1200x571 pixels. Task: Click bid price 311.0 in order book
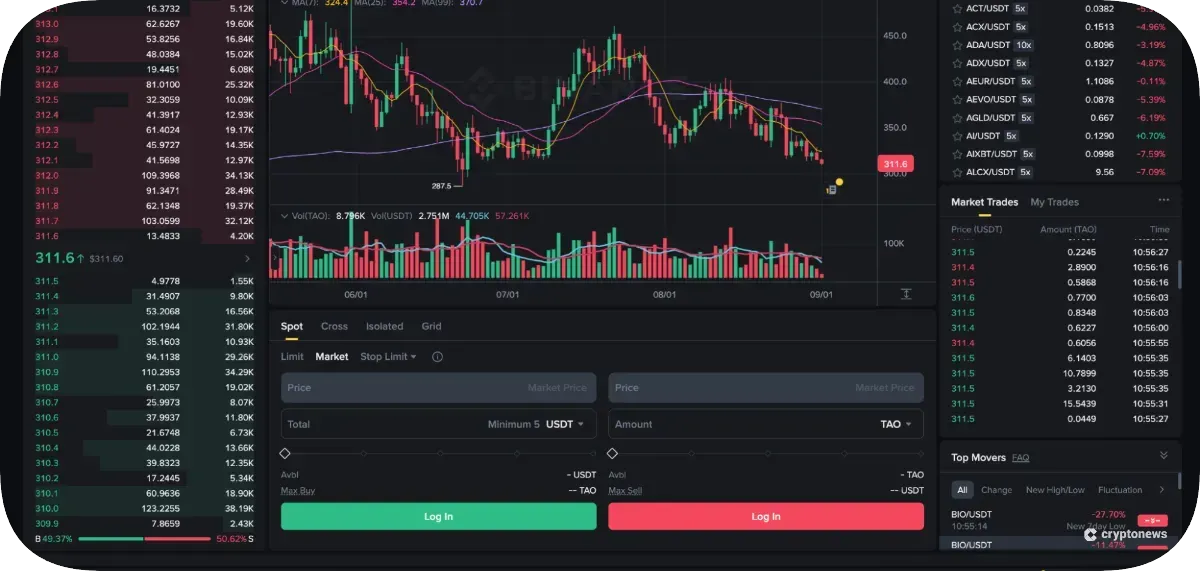tap(47, 357)
